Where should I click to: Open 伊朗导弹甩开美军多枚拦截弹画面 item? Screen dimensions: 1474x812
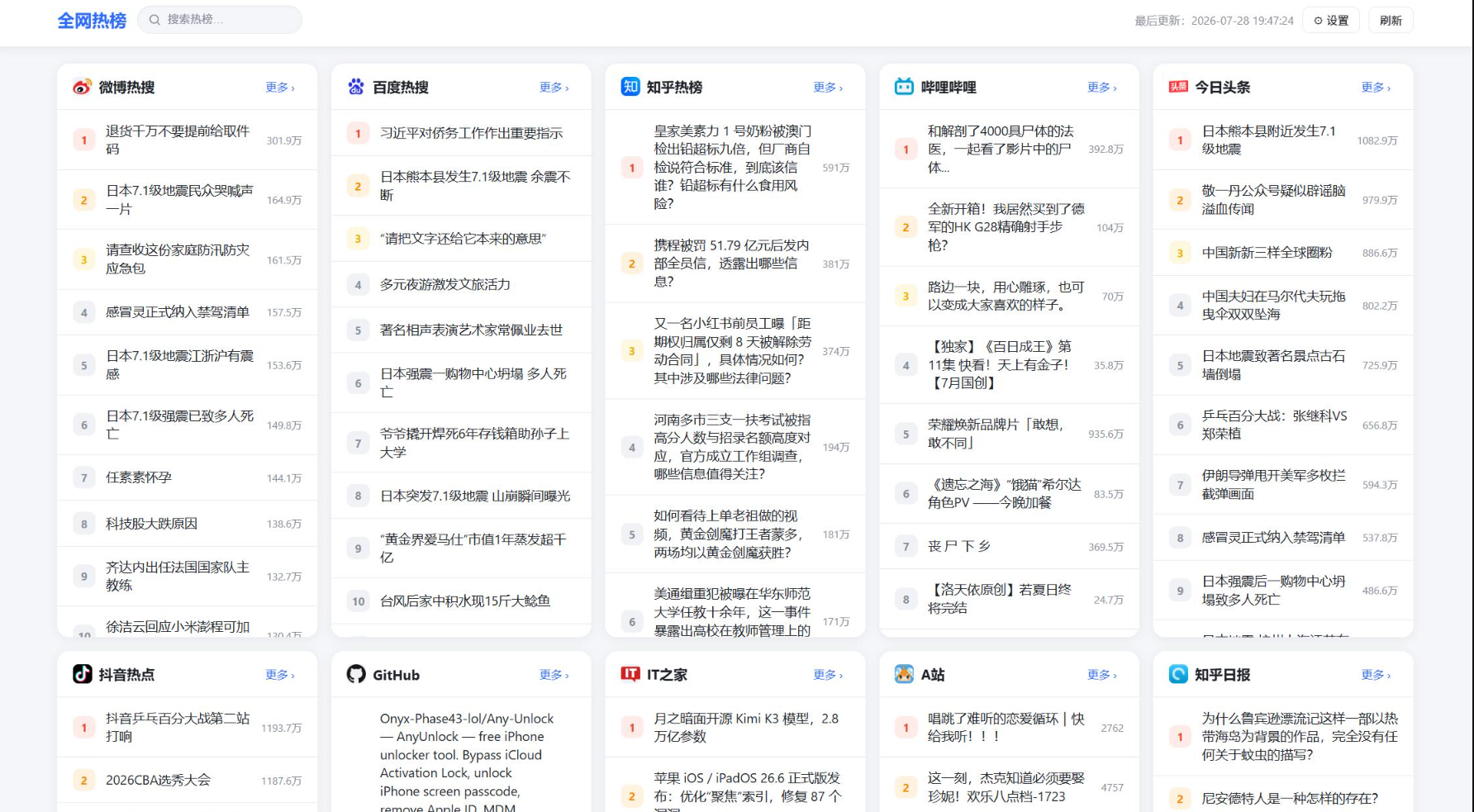(x=1283, y=485)
